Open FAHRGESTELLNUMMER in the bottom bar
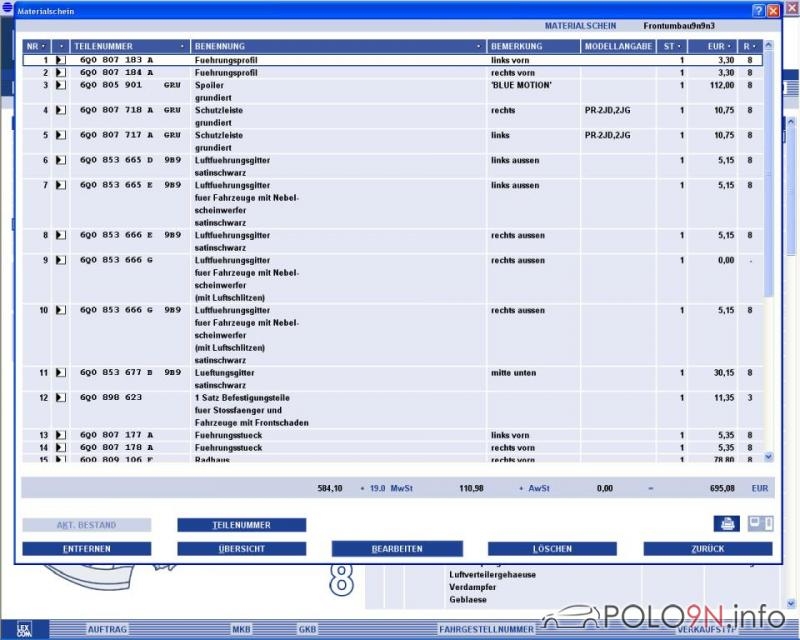Image resolution: width=800 pixels, height=640 pixels. pos(485,629)
